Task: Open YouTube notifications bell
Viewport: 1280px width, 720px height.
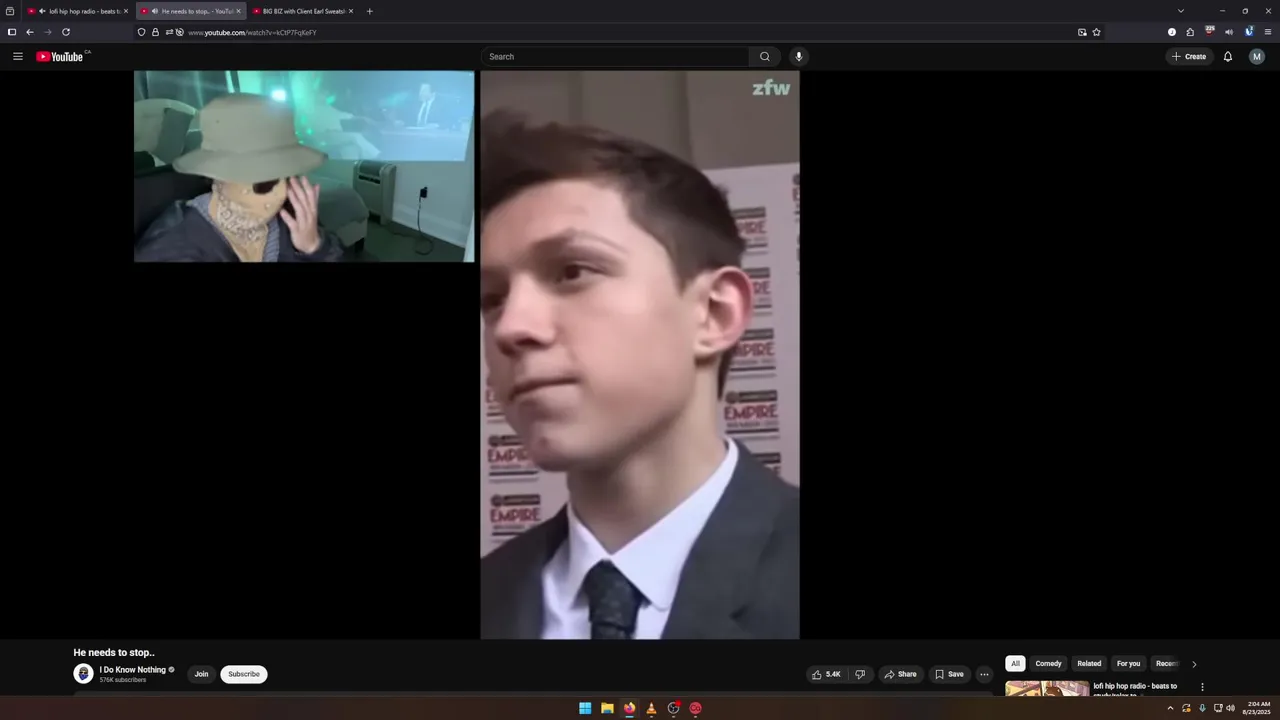Action: [1228, 57]
